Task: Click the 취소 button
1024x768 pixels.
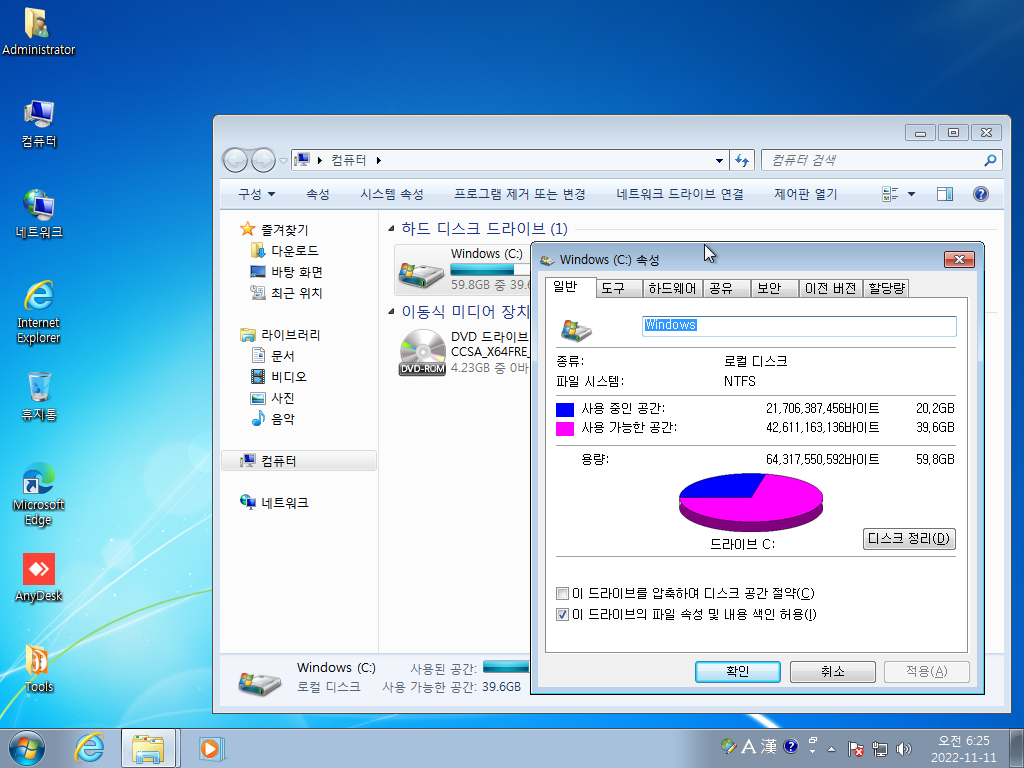Action: pos(833,671)
